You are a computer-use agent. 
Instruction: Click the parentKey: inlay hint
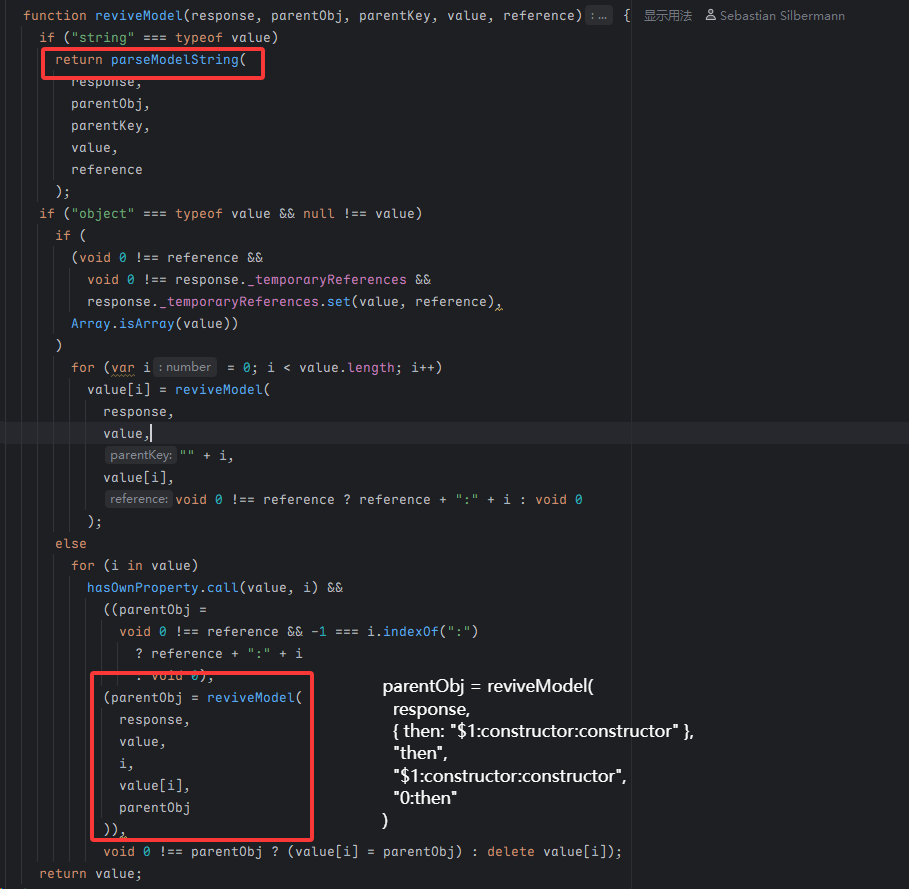tap(141, 455)
